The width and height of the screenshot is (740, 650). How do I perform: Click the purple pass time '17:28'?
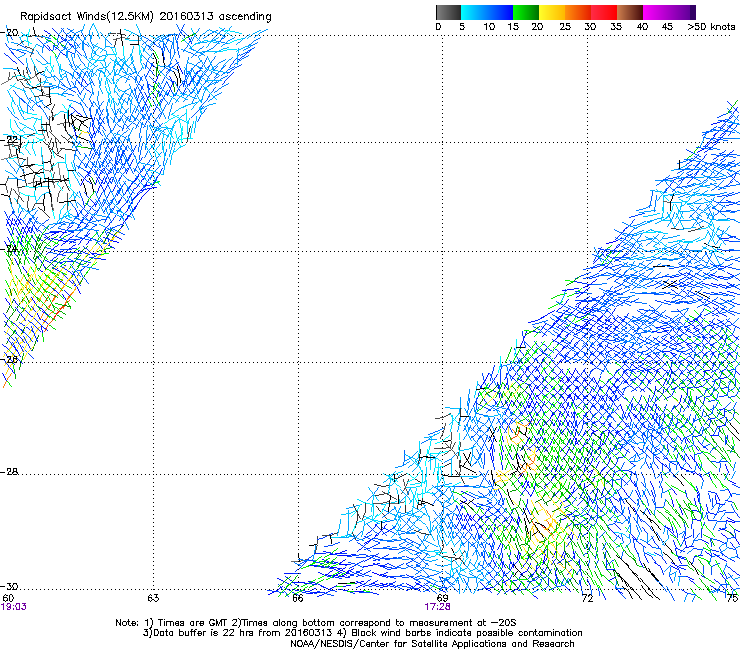coord(437,607)
